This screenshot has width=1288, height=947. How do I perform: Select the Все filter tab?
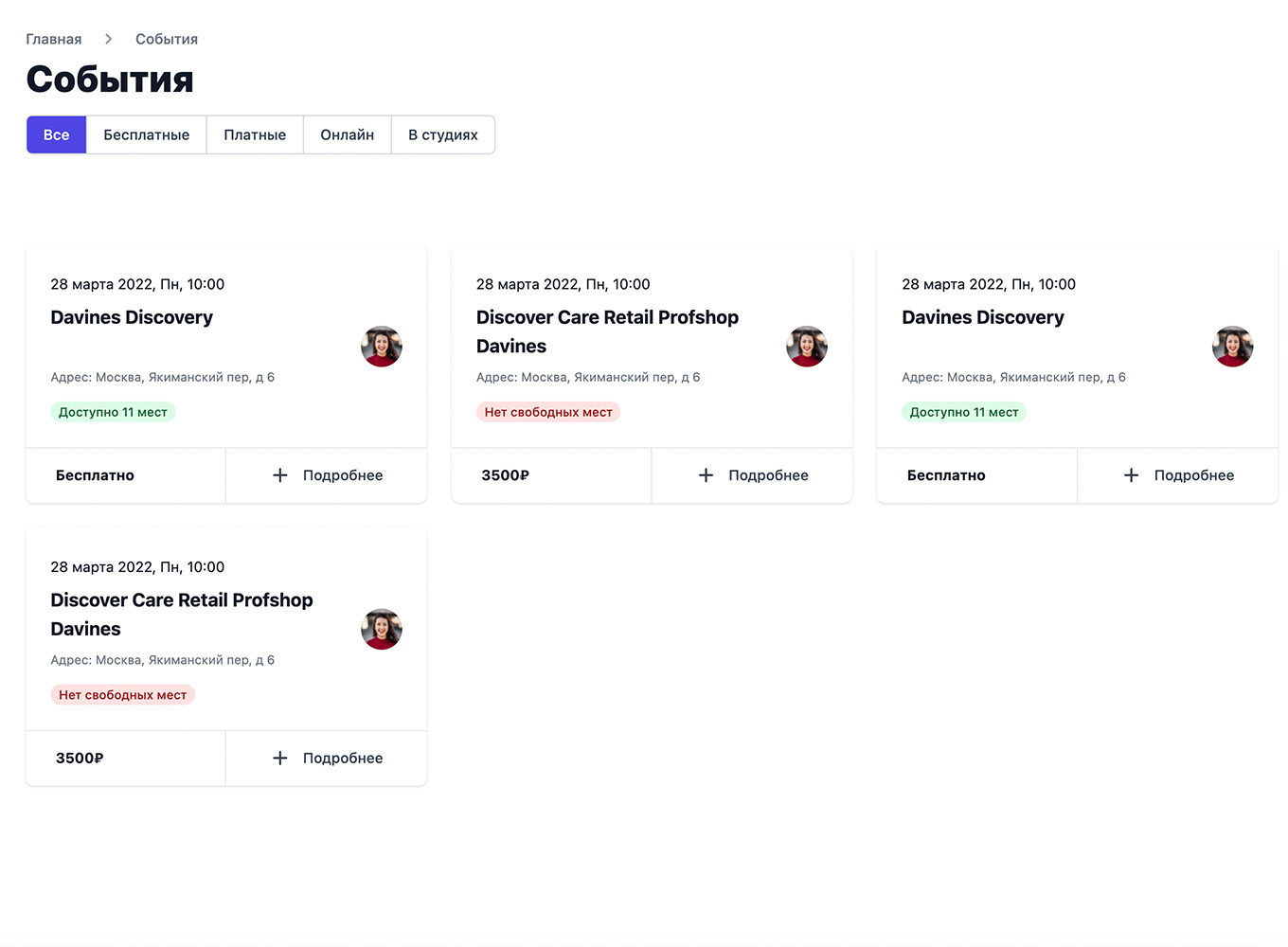(57, 134)
